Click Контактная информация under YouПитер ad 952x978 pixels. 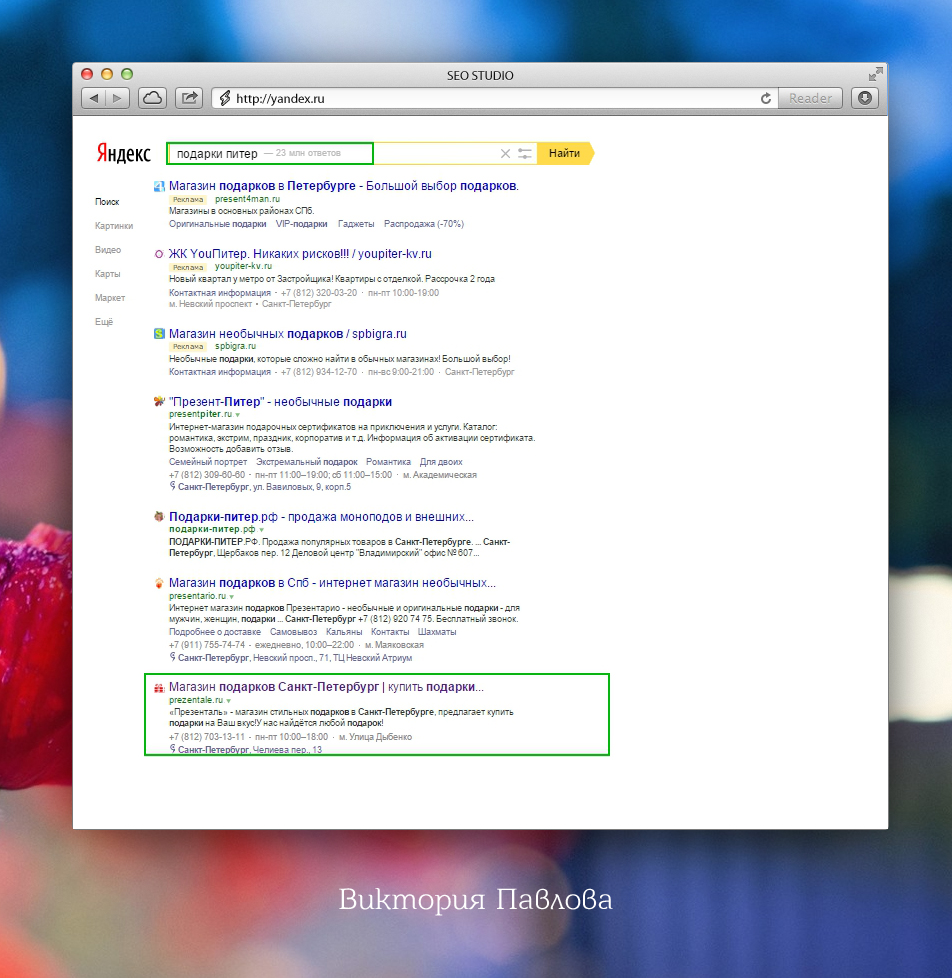(220, 293)
